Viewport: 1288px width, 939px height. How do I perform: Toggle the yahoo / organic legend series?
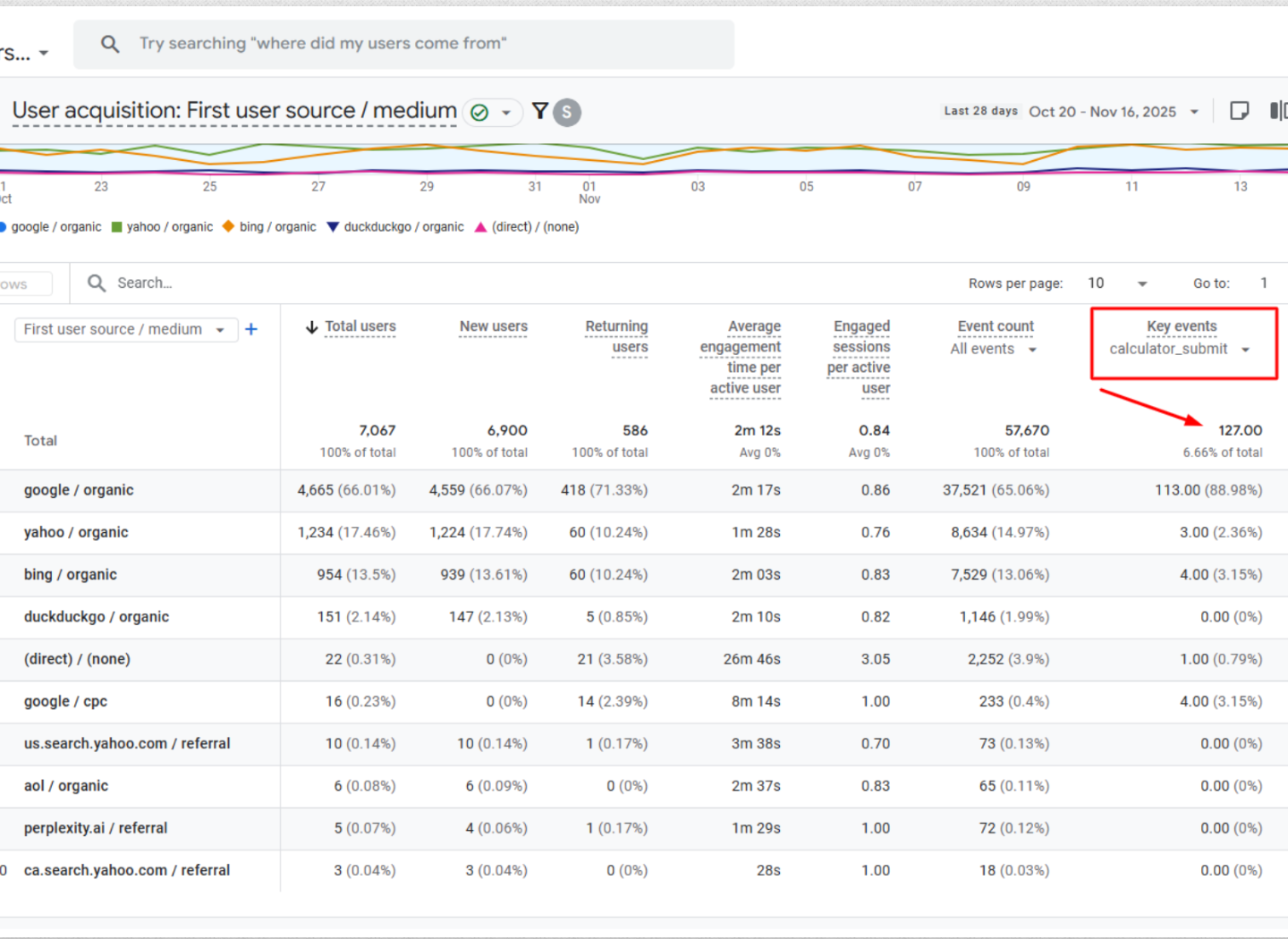[162, 227]
